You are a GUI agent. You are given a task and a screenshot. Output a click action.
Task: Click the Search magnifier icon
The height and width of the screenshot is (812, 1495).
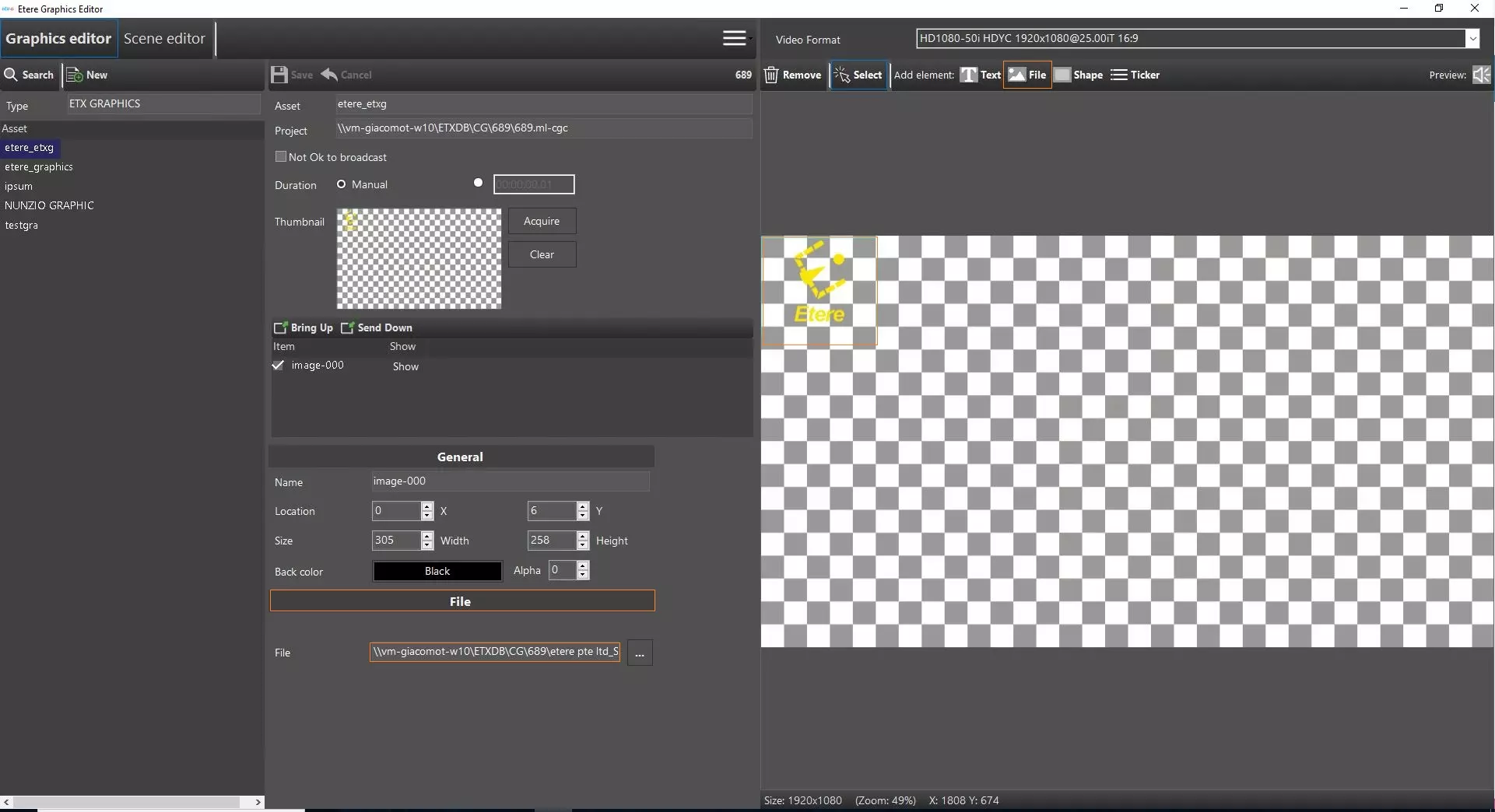(11, 75)
